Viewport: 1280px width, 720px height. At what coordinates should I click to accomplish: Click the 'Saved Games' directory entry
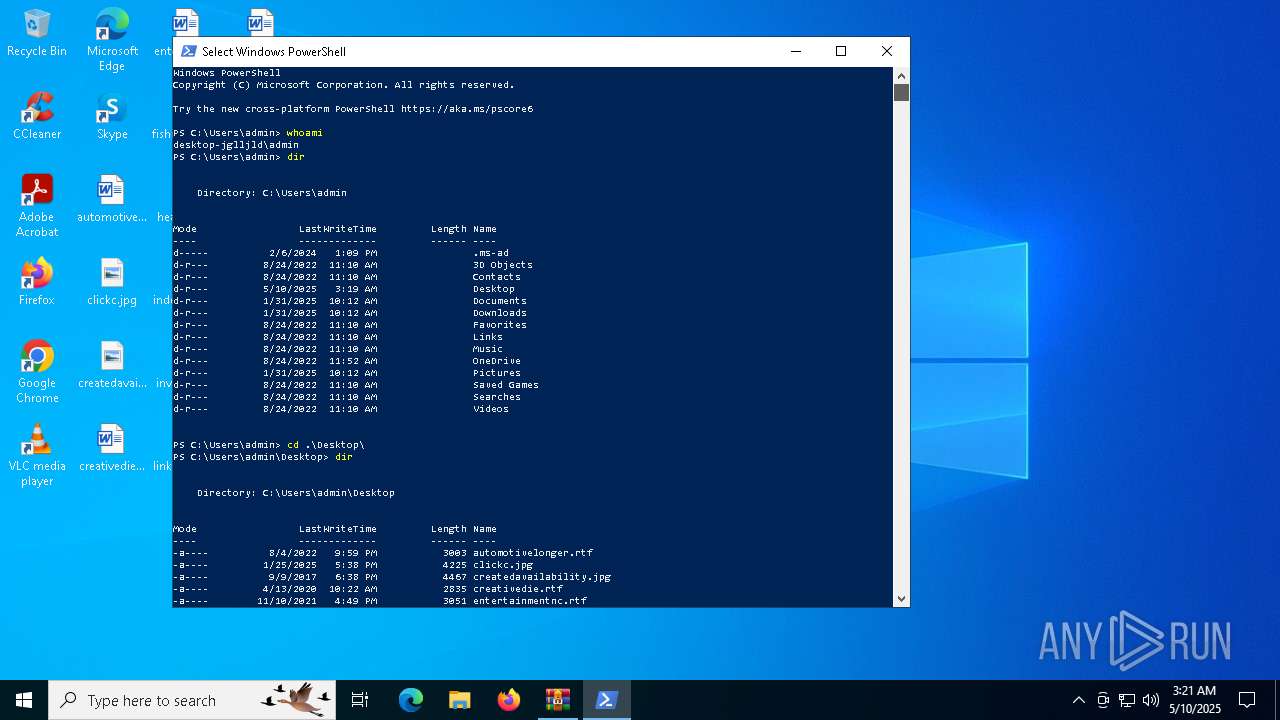tap(506, 385)
